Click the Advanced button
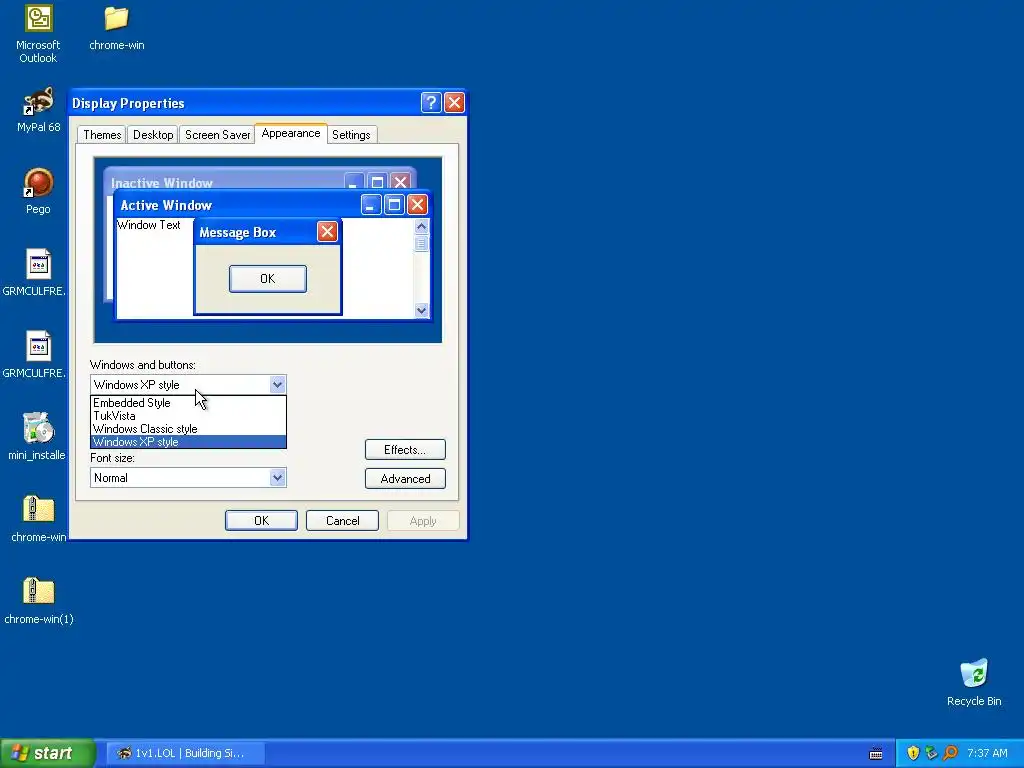1024x768 pixels. (405, 479)
